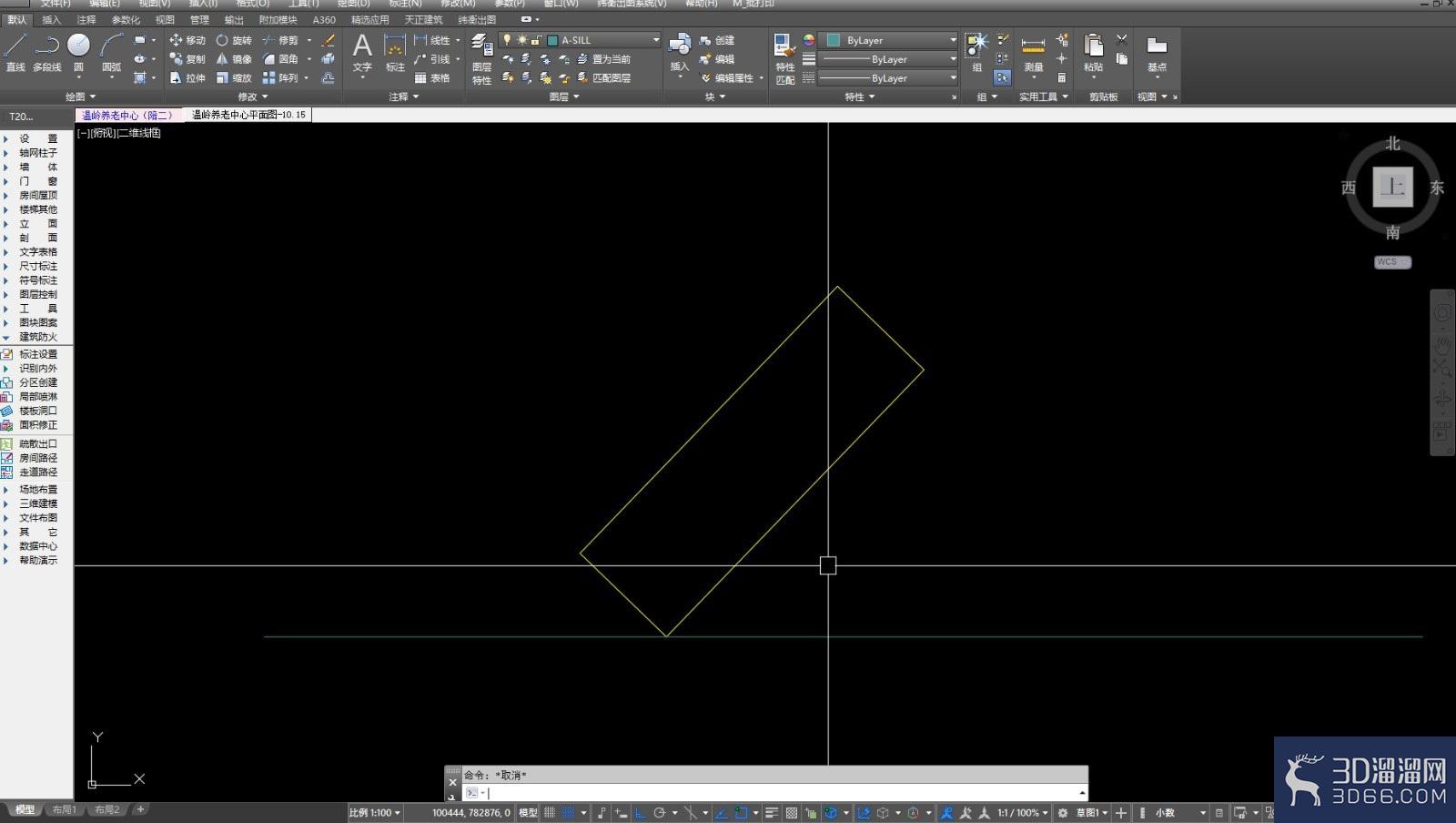The image size is (1456, 823).
Task: Expand the 绘图 (Draw) panel
Action: tap(80, 97)
